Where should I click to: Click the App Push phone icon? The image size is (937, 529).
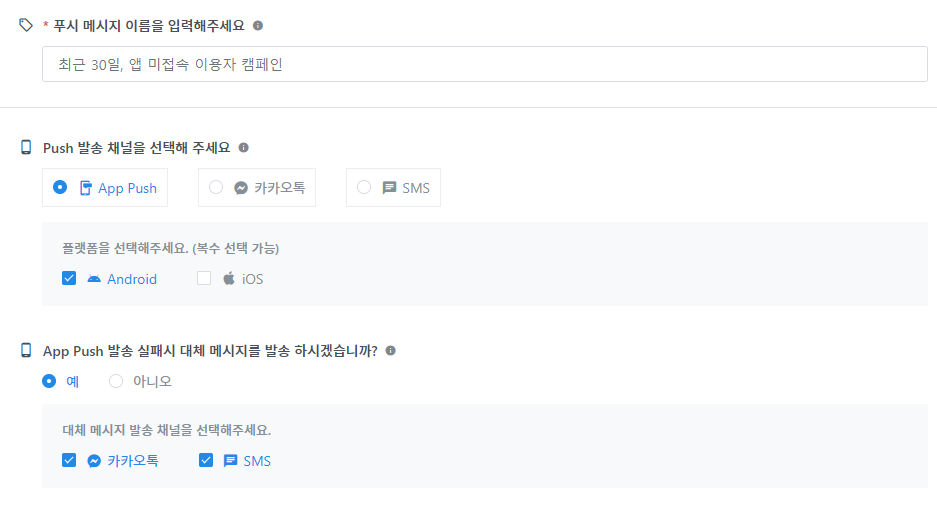point(86,188)
